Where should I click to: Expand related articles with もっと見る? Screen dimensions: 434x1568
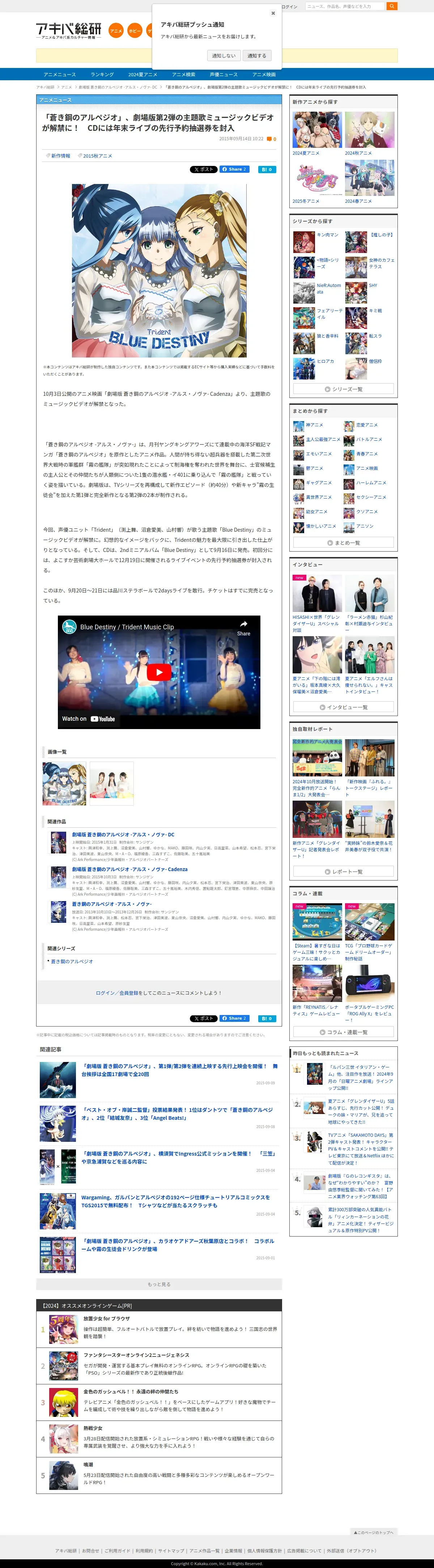click(159, 1284)
